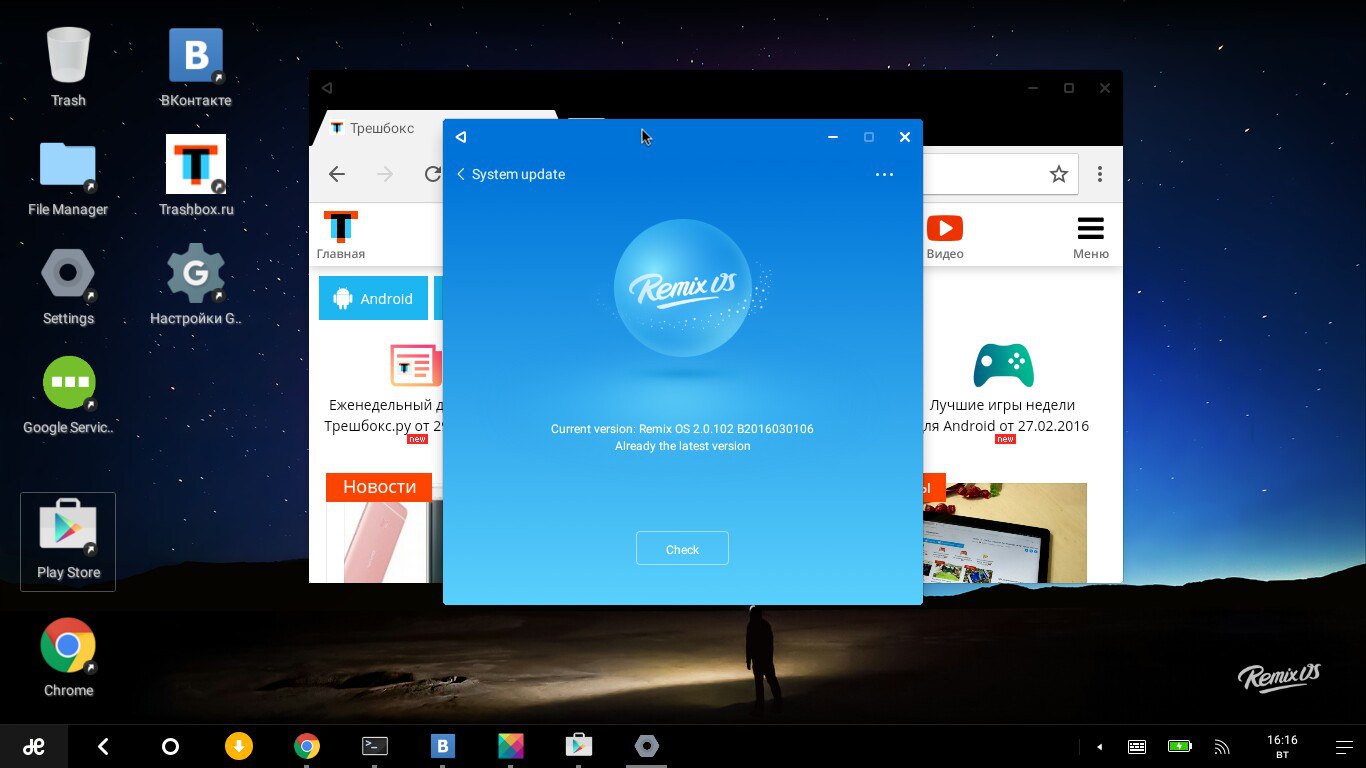Open the wireless network tray icon
This screenshot has width=1366, height=768.
point(1222,747)
